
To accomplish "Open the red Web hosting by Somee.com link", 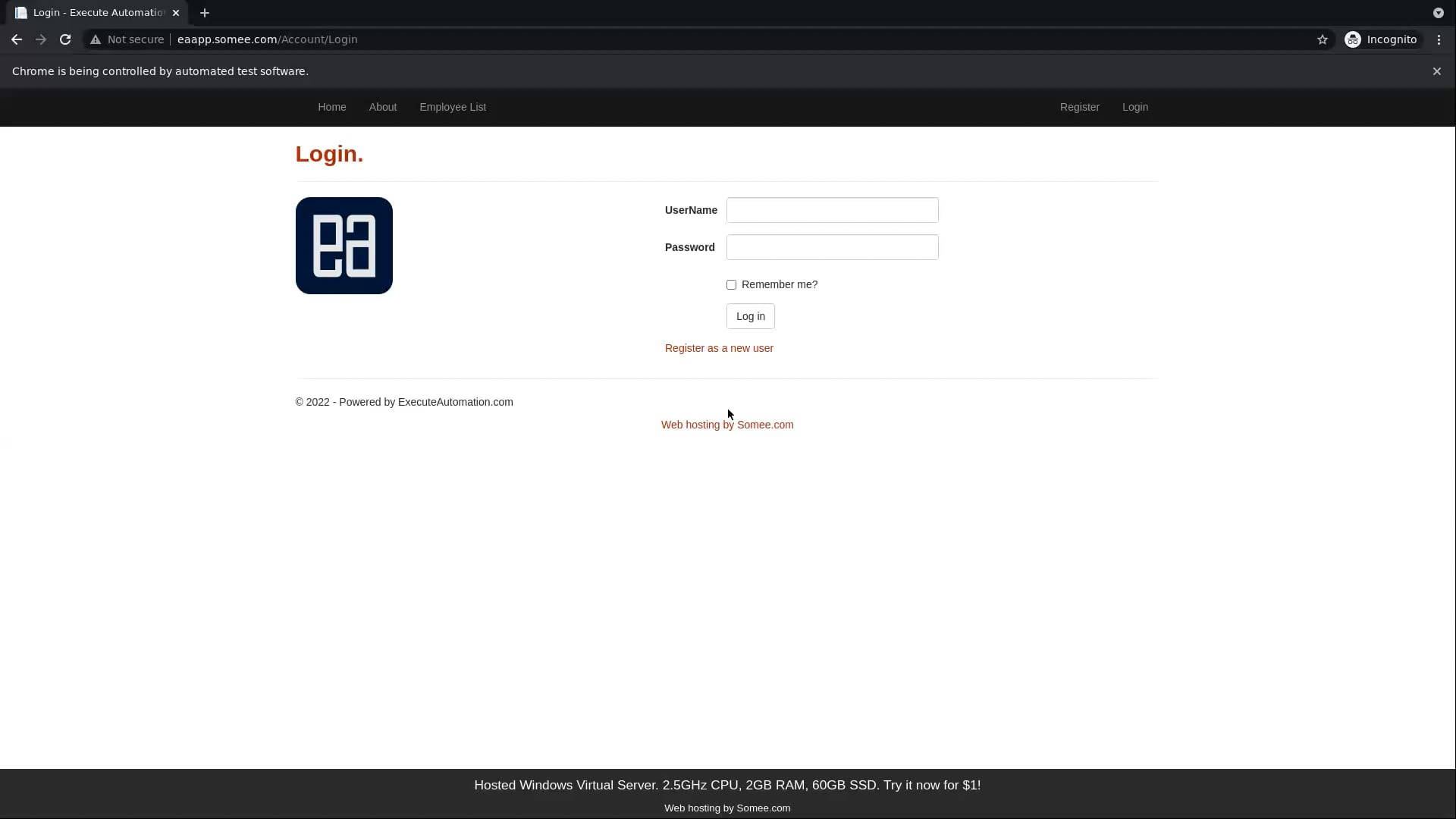I will click(727, 425).
